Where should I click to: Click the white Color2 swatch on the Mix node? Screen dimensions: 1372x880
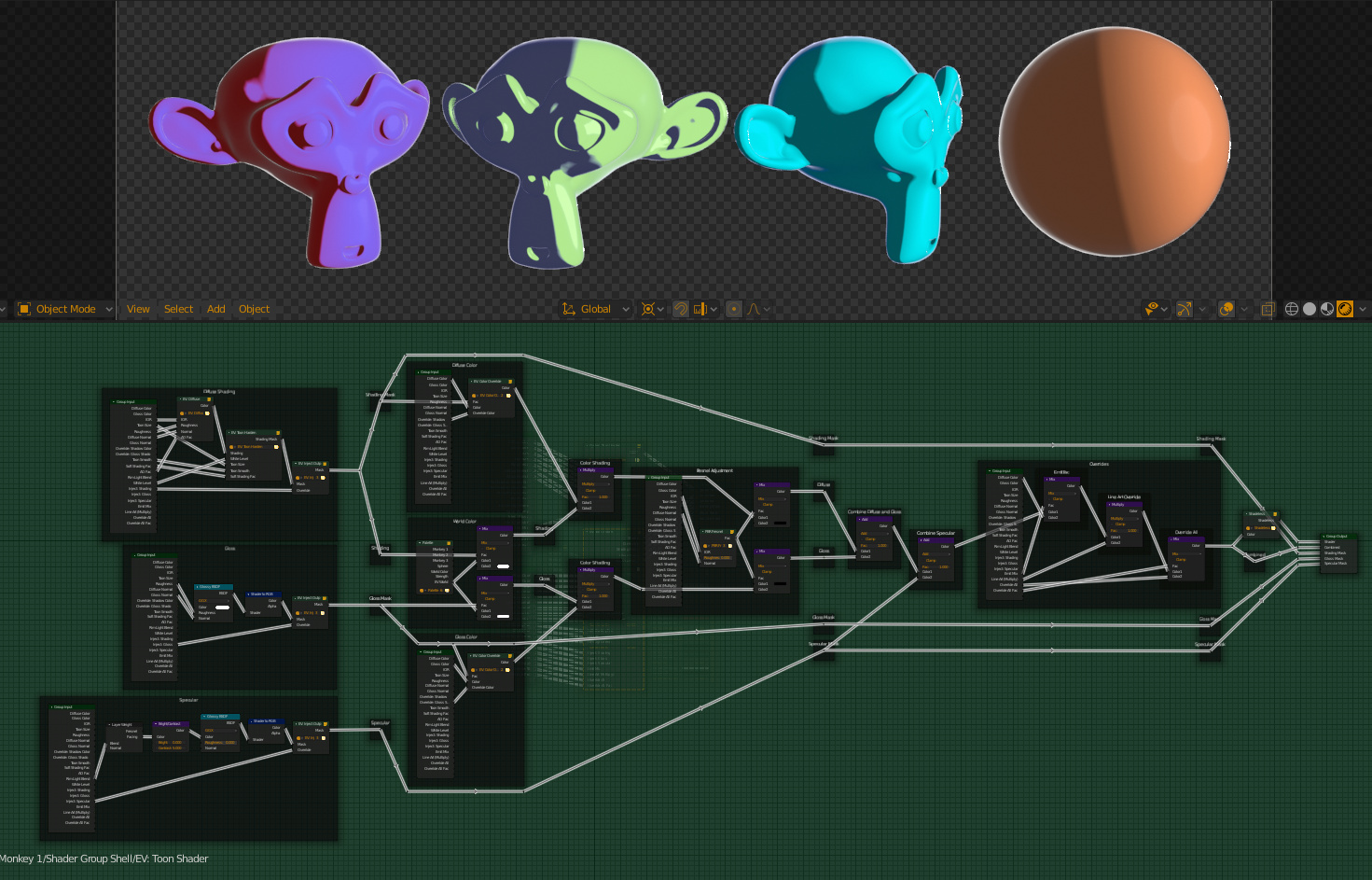click(503, 566)
